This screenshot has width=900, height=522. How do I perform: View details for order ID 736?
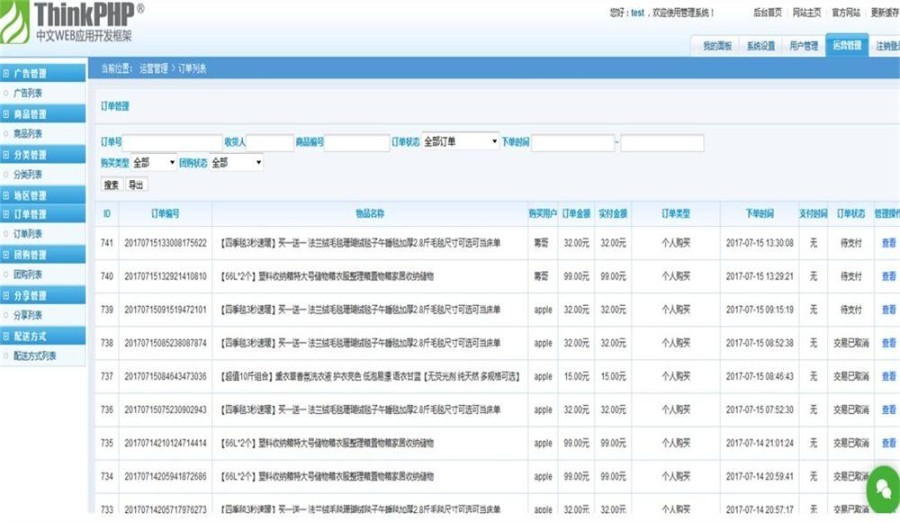pos(889,409)
